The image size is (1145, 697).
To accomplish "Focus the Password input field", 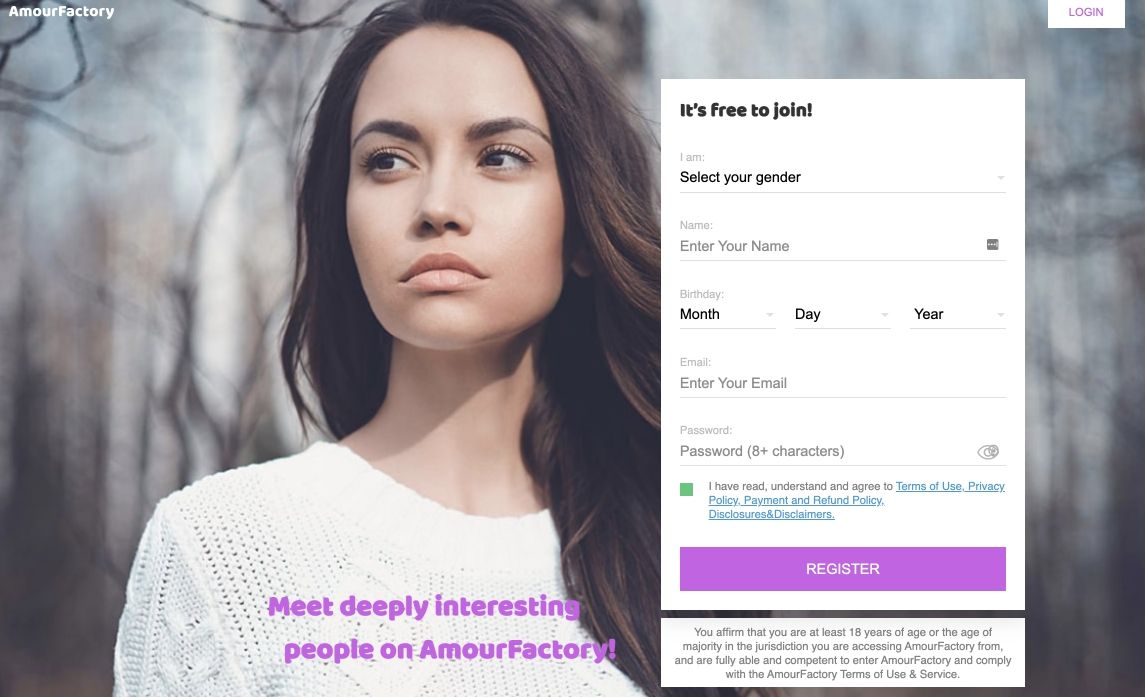I will click(x=827, y=452).
